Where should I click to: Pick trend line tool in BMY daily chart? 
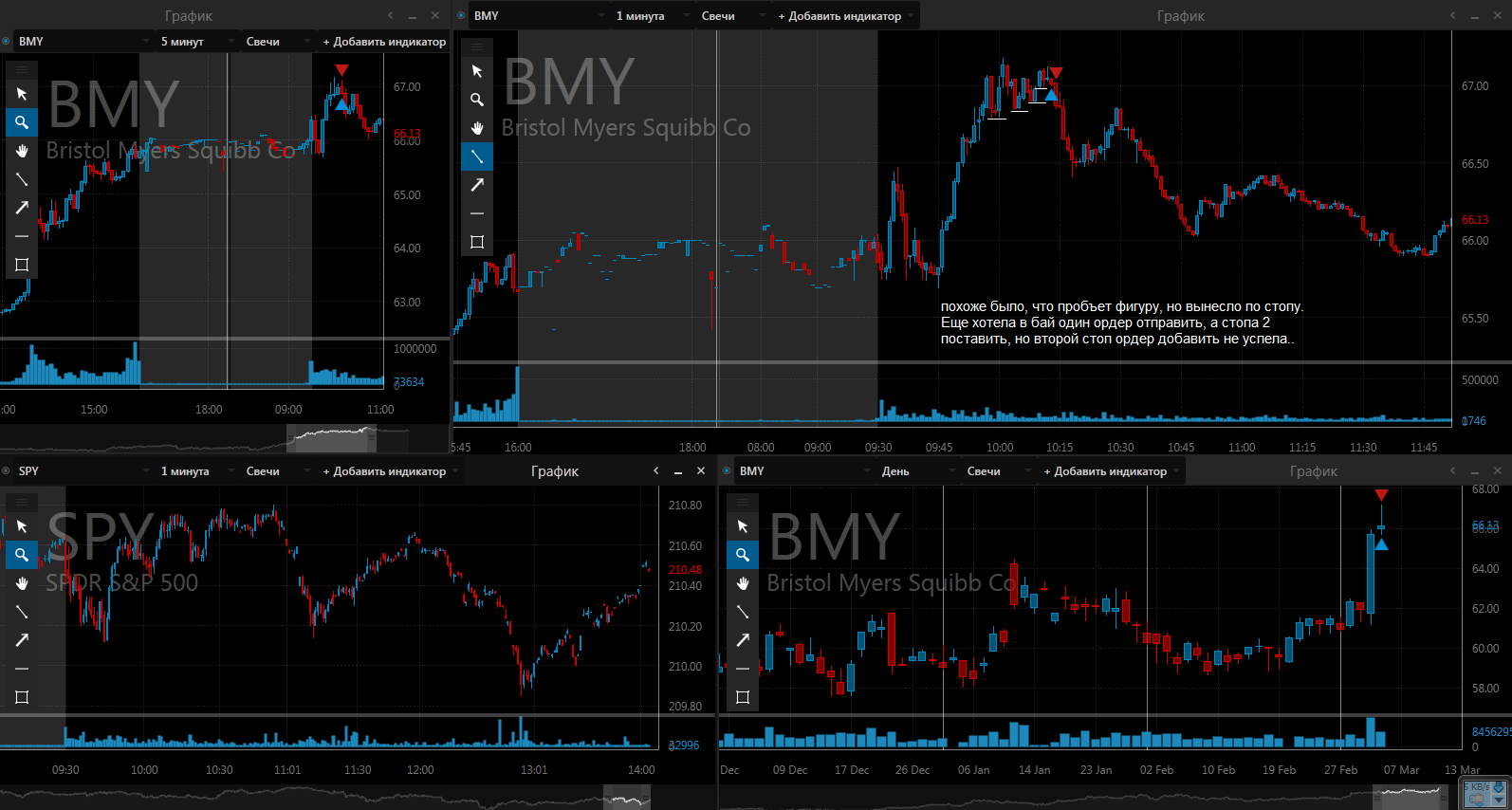click(x=743, y=612)
